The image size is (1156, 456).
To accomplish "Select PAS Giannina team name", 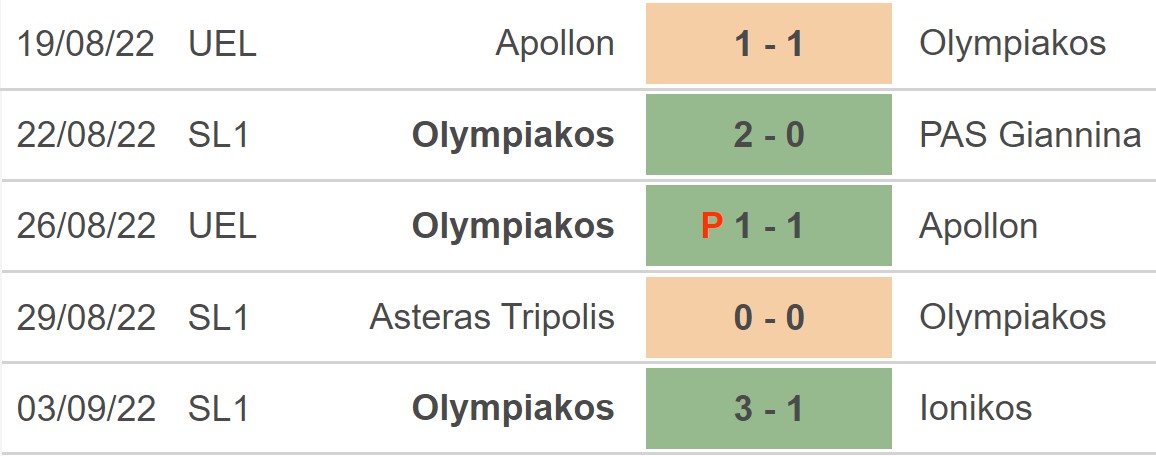I will pyautogui.click(x=1030, y=135).
